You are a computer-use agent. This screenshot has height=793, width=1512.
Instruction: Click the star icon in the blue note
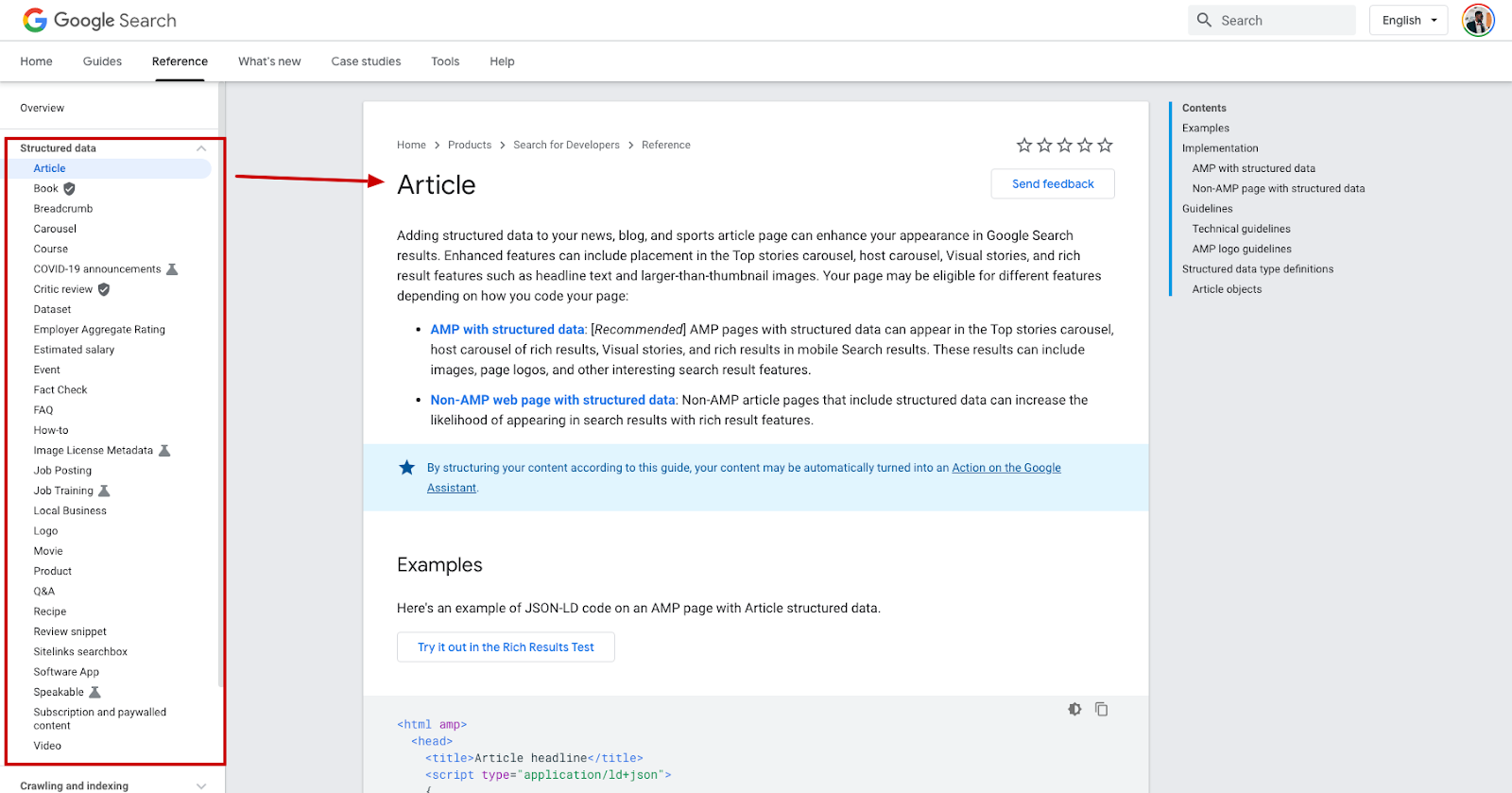click(407, 467)
